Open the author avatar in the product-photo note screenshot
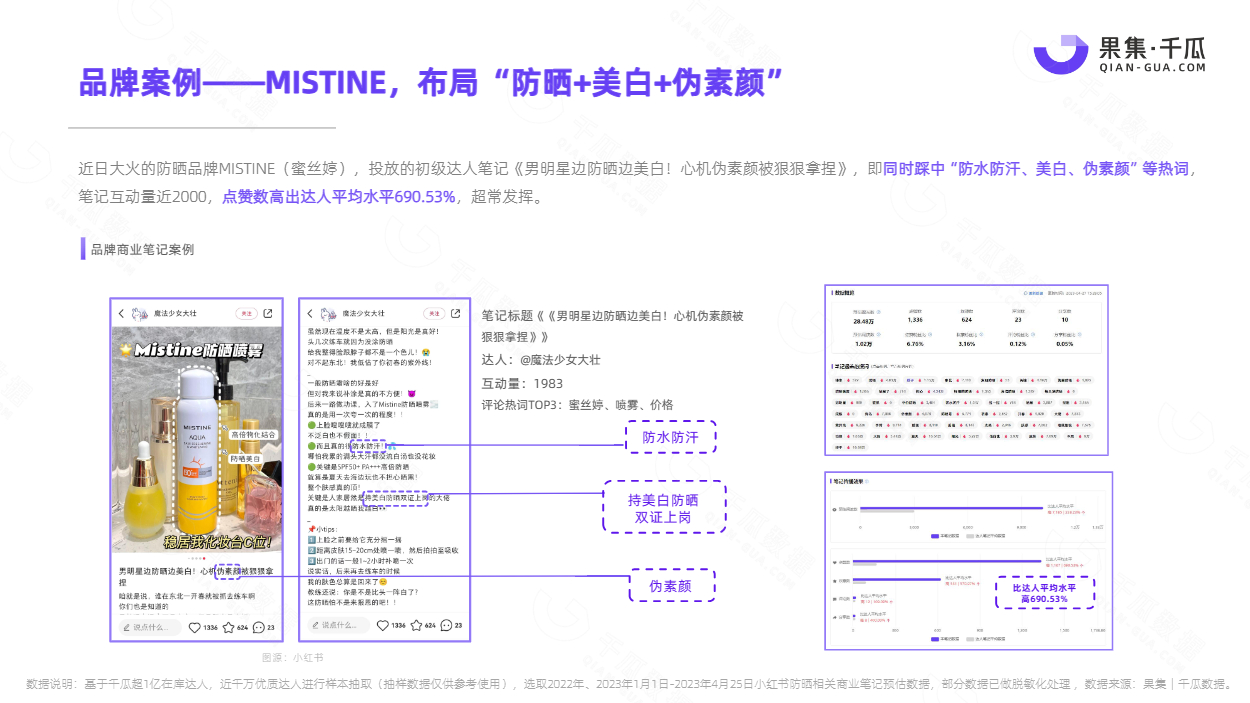Viewport: 1250px width, 703px height. (140, 314)
